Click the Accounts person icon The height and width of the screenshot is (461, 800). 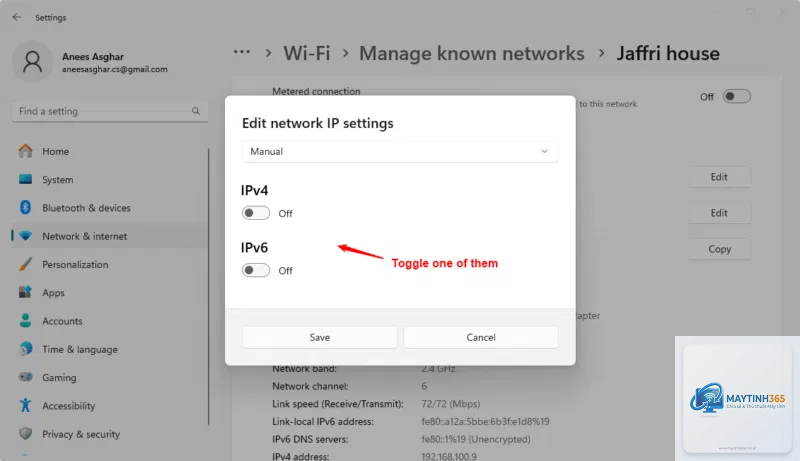click(25, 321)
